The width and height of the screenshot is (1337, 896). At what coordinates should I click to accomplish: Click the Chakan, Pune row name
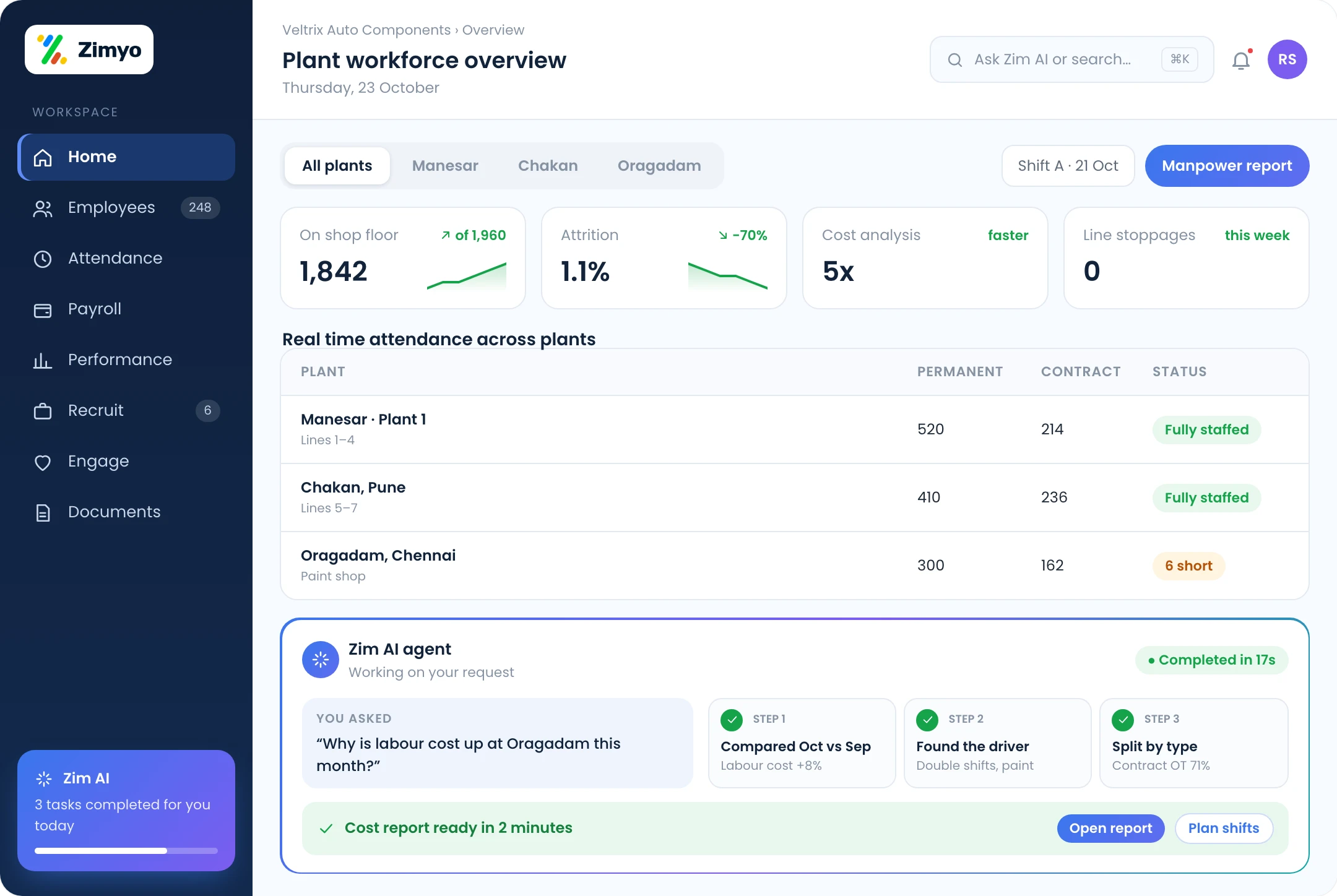[353, 488]
